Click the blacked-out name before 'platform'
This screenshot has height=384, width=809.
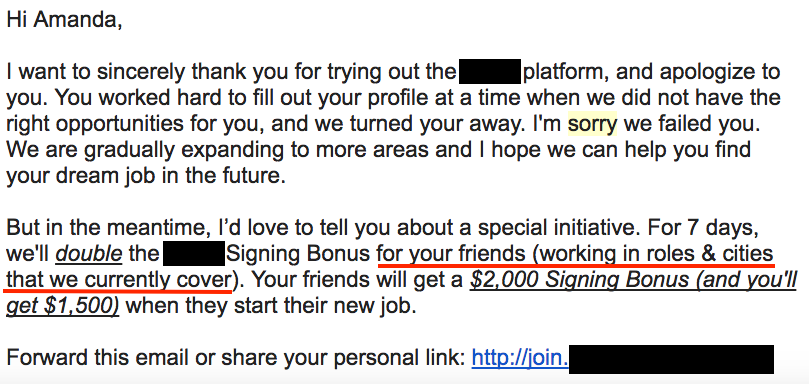click(489, 72)
